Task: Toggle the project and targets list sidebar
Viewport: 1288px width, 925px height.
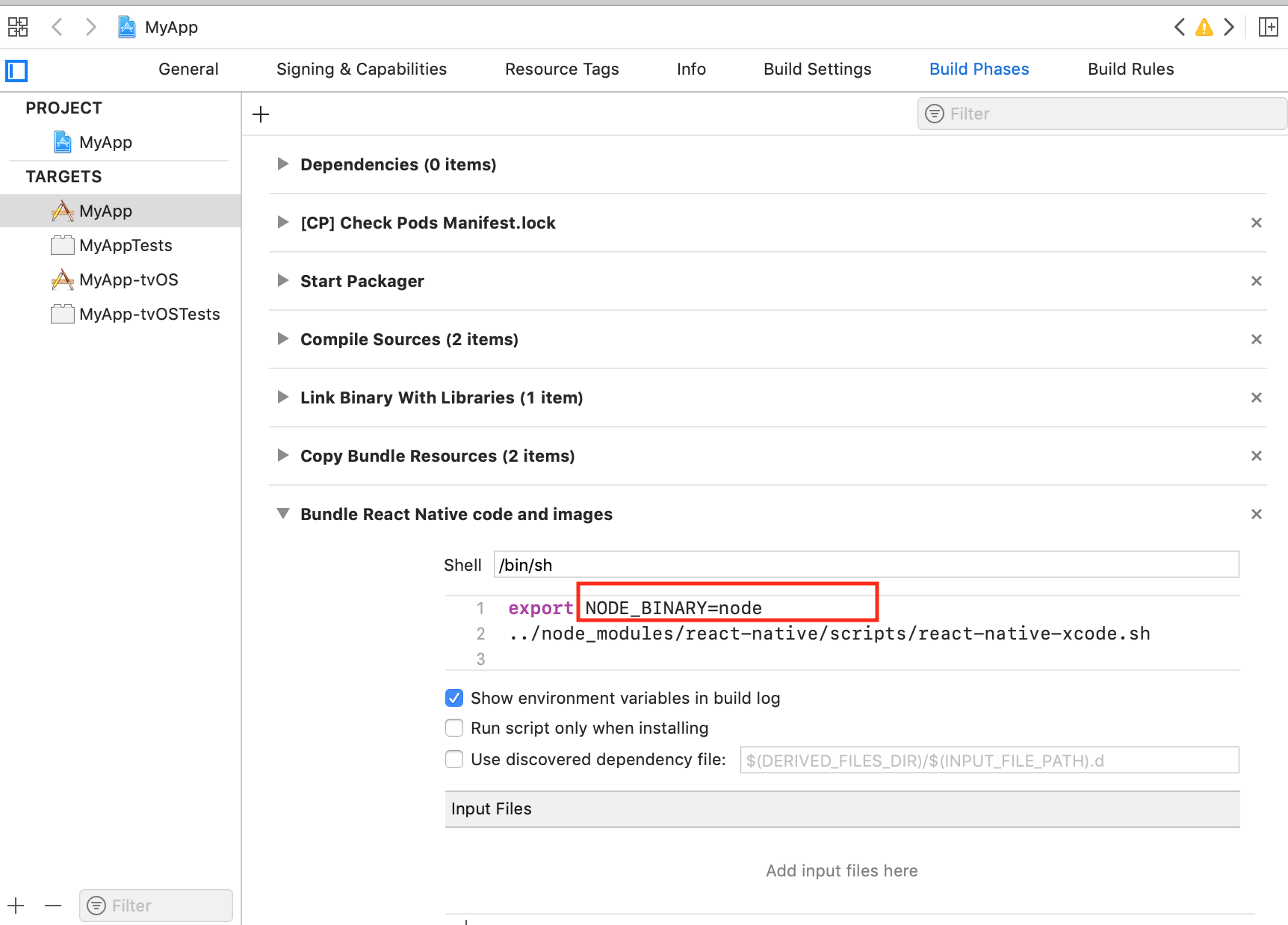Action: (16, 71)
